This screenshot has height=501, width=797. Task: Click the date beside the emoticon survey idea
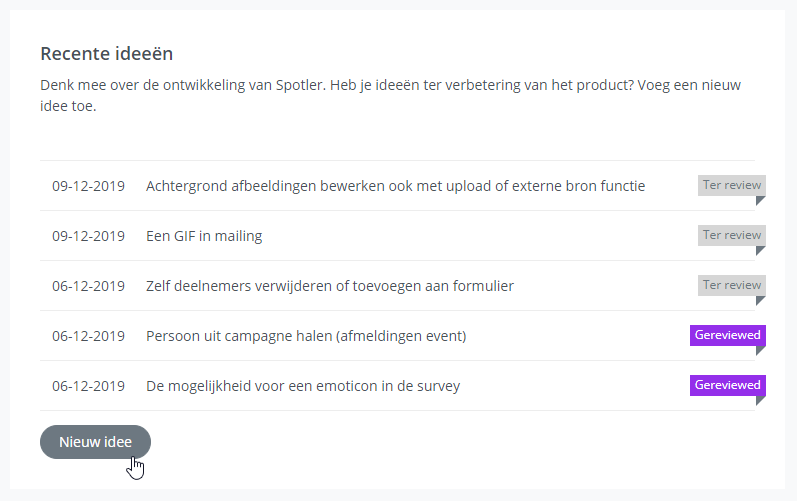point(88,386)
